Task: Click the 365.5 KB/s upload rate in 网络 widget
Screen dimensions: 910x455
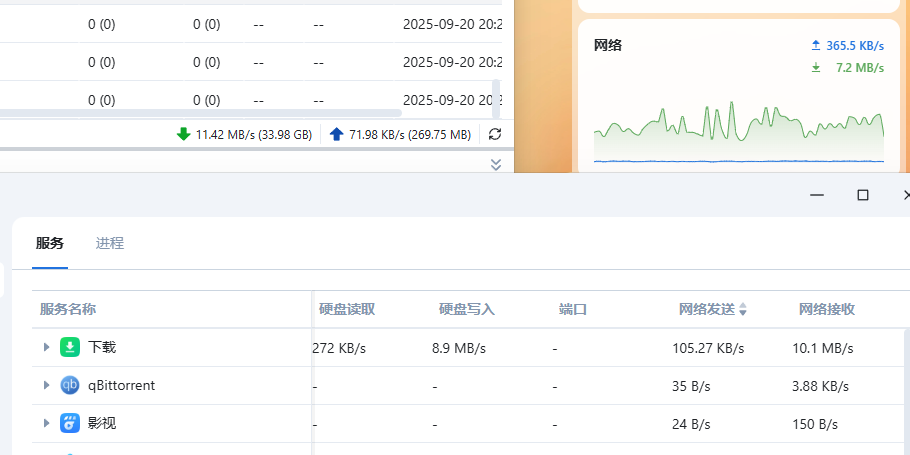Action: (x=855, y=45)
